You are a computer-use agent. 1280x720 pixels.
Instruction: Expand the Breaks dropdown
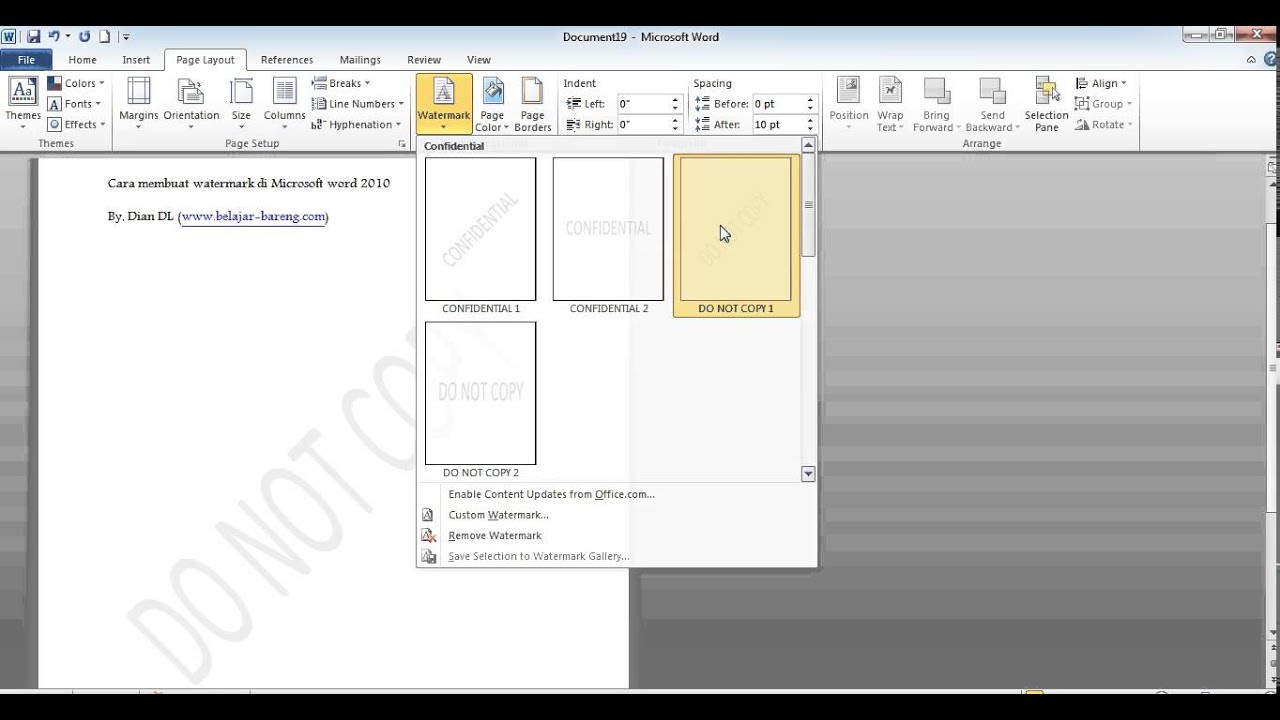tap(340, 83)
